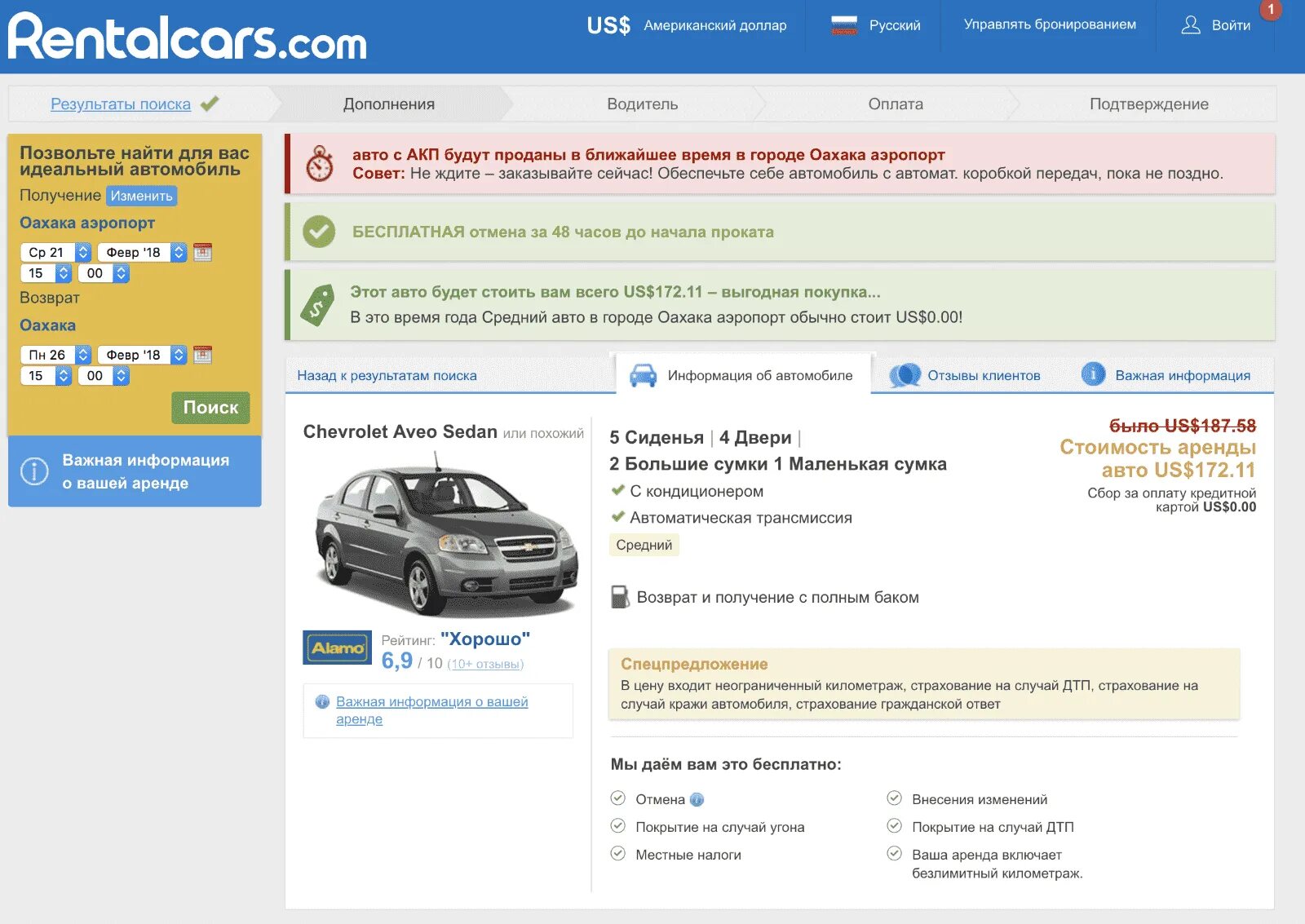Image resolution: width=1305 pixels, height=924 pixels.
Task: Click the green checkmark free cancellation icon
Action: coord(319,232)
